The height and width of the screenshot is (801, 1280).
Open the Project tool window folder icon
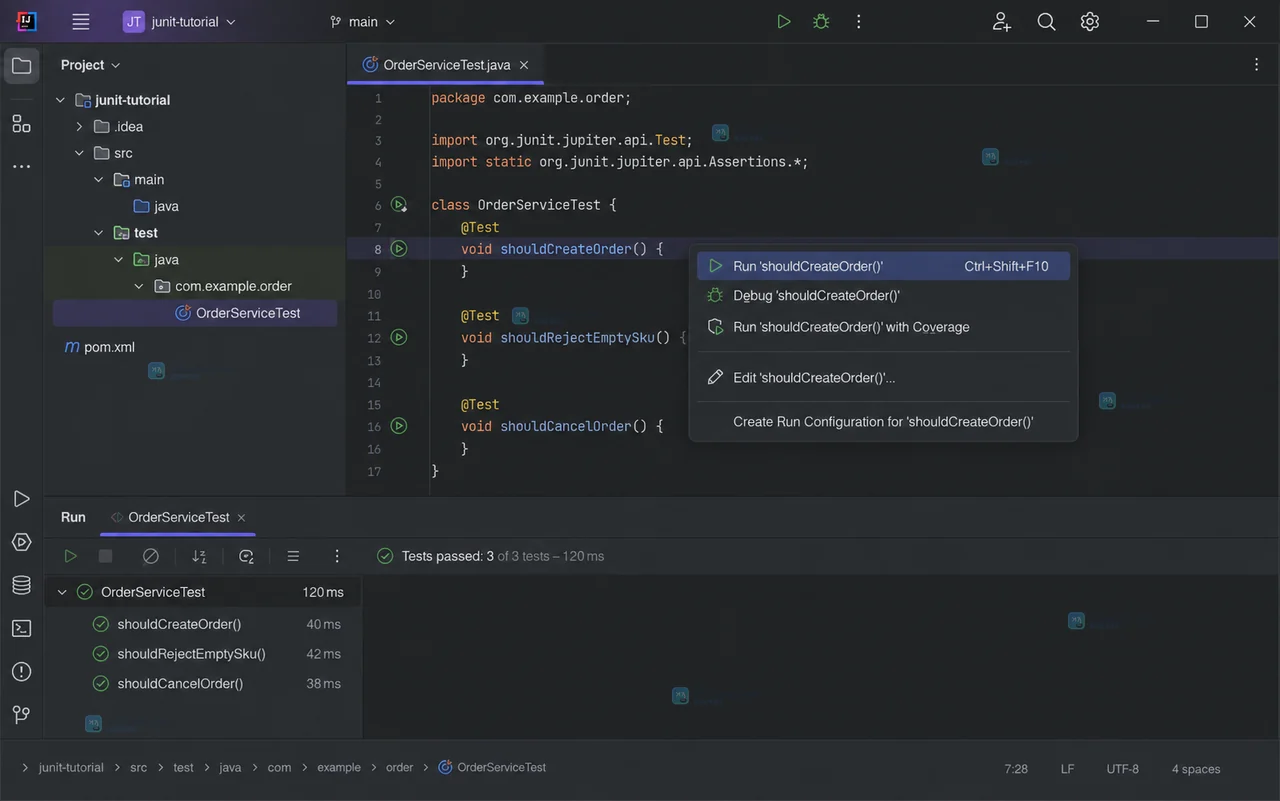[21, 67]
